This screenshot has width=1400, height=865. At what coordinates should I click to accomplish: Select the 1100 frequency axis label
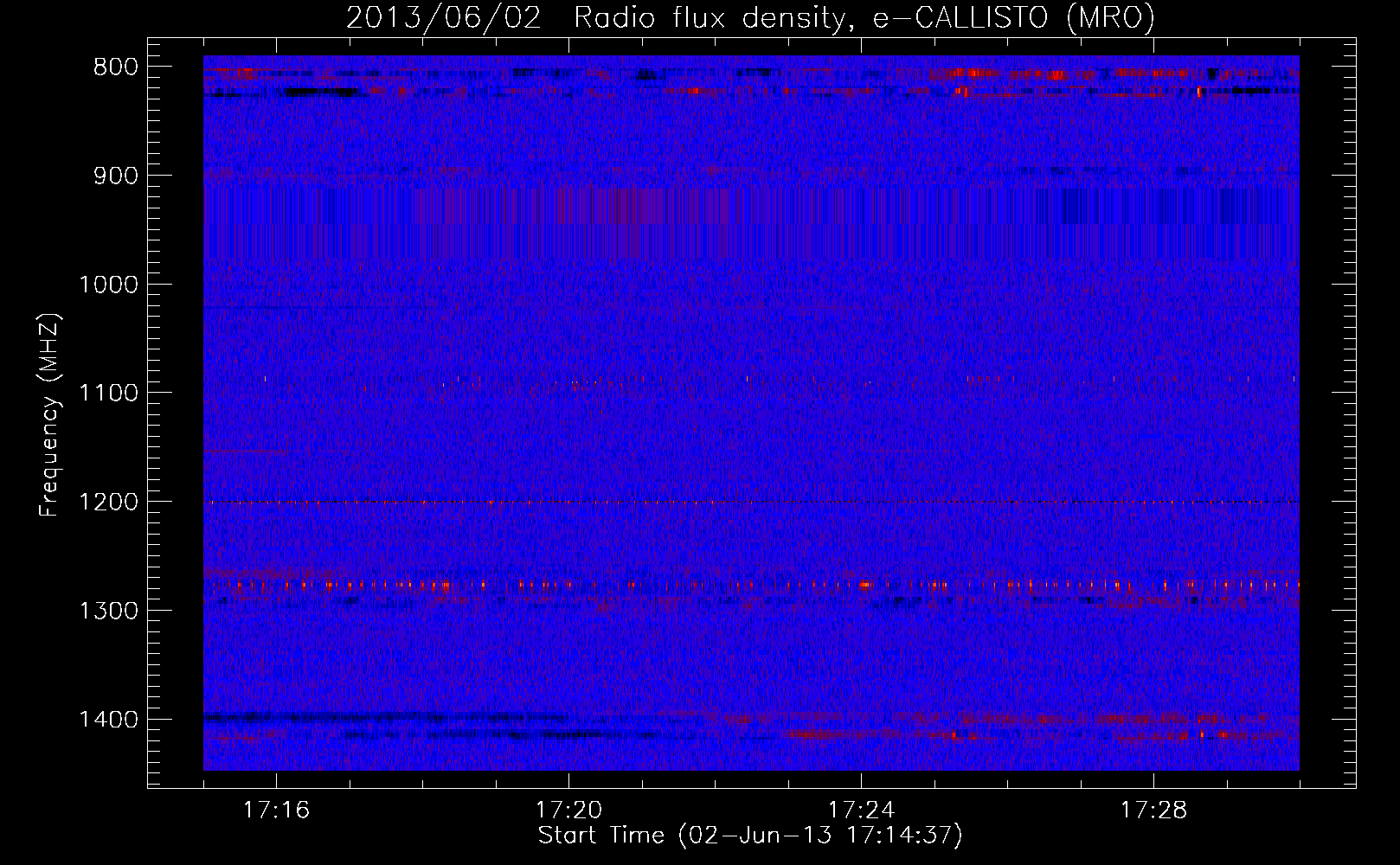tap(108, 394)
